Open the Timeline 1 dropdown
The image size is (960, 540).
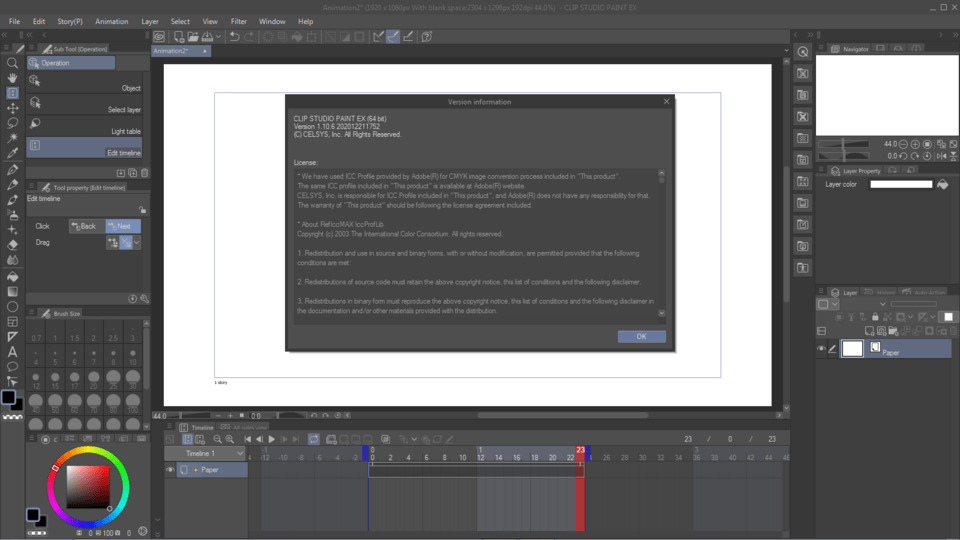pyautogui.click(x=206, y=454)
